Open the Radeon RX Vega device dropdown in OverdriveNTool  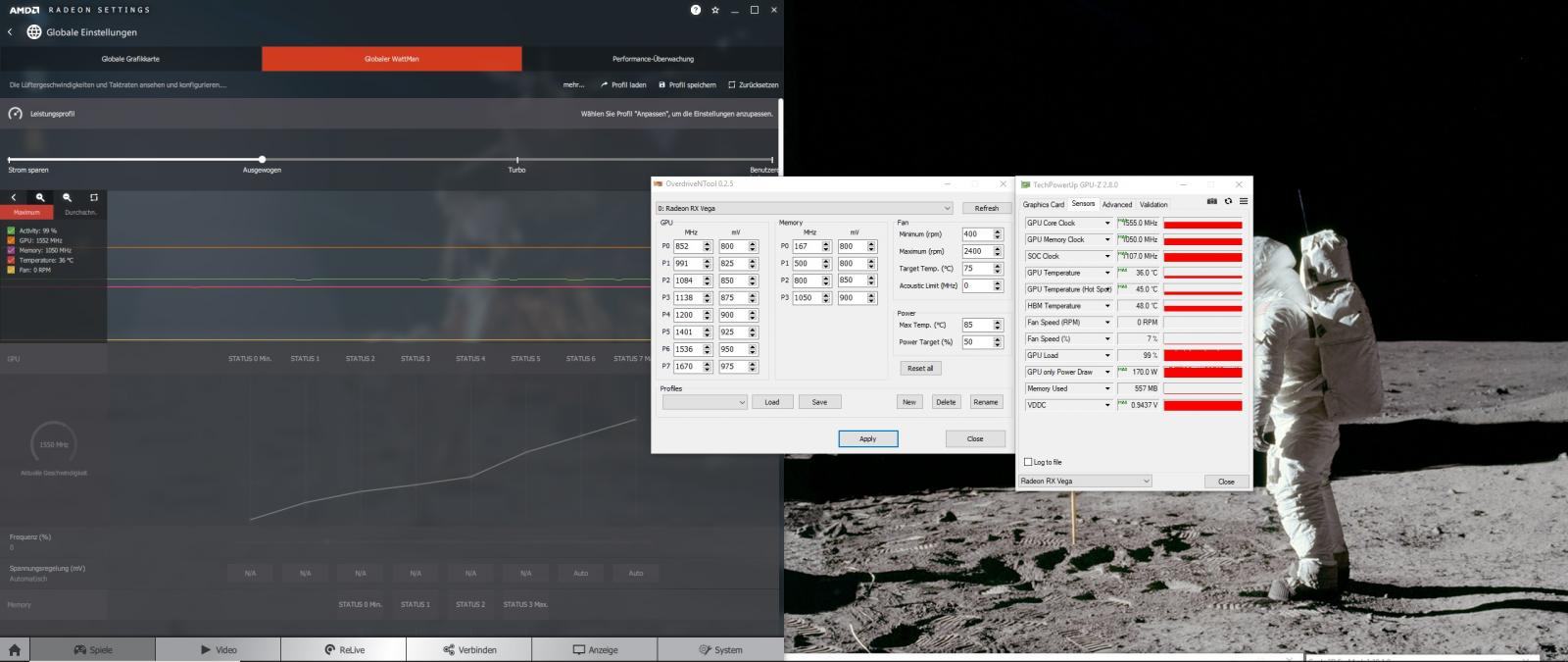coord(804,208)
